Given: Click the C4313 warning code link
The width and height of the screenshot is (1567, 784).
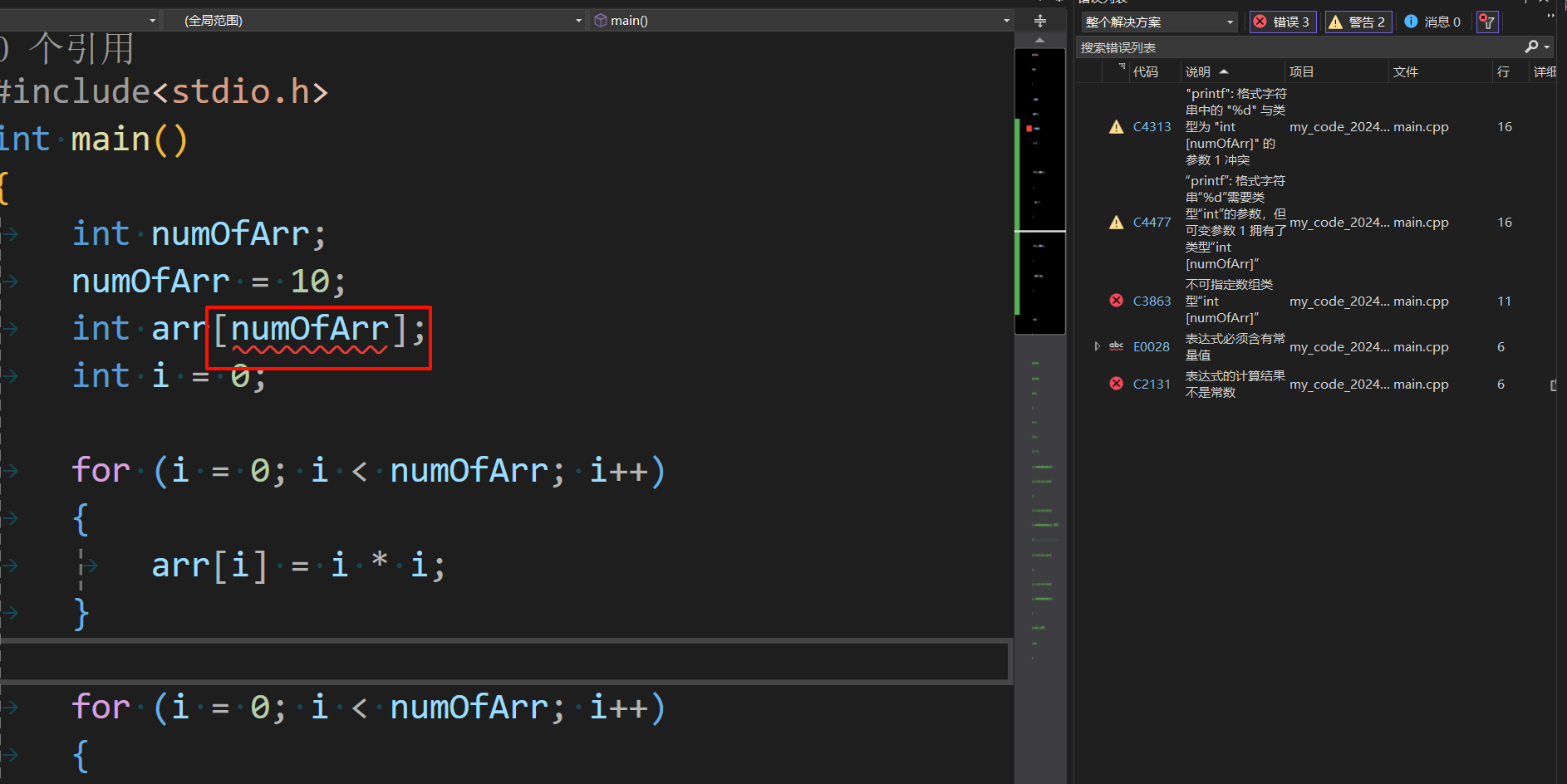Looking at the screenshot, I should coord(1152,127).
